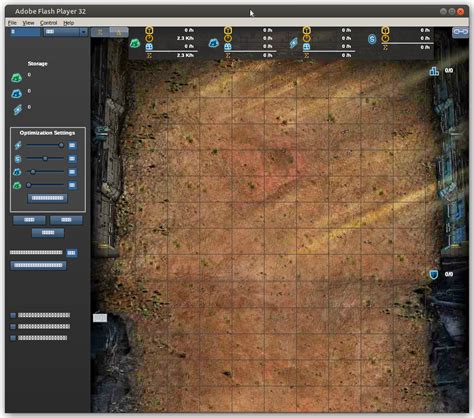474x418 pixels.
Task: Open the View menu
Action: click(28, 23)
